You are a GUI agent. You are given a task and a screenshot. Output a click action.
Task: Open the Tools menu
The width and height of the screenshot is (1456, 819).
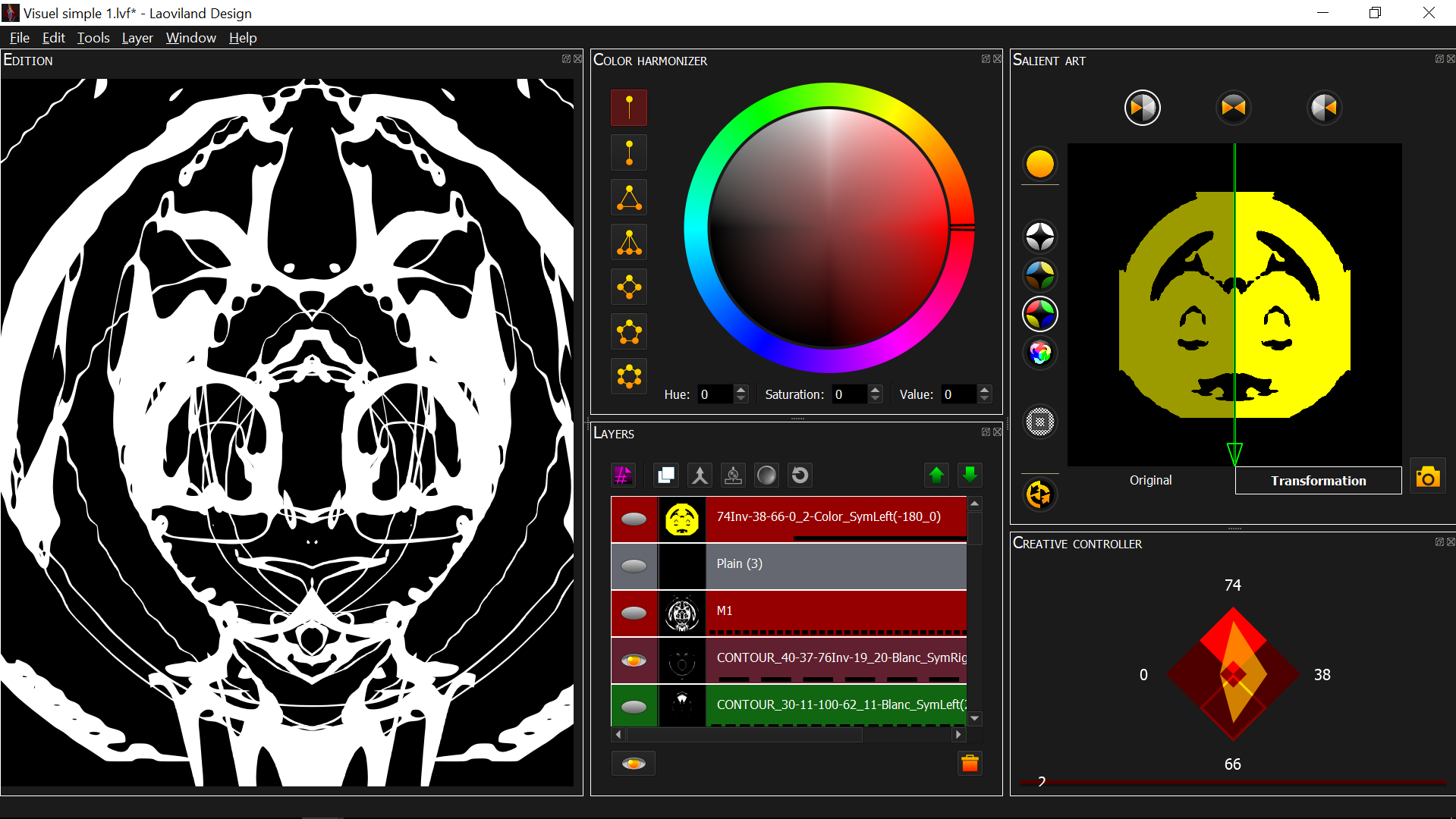[x=93, y=38]
